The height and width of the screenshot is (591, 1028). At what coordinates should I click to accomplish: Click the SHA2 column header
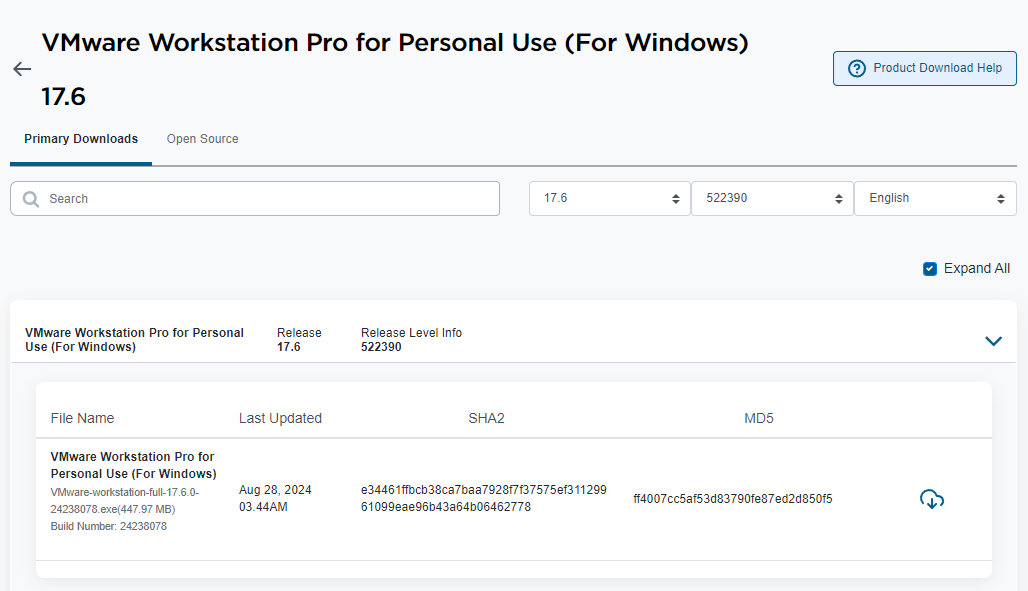pyautogui.click(x=486, y=418)
